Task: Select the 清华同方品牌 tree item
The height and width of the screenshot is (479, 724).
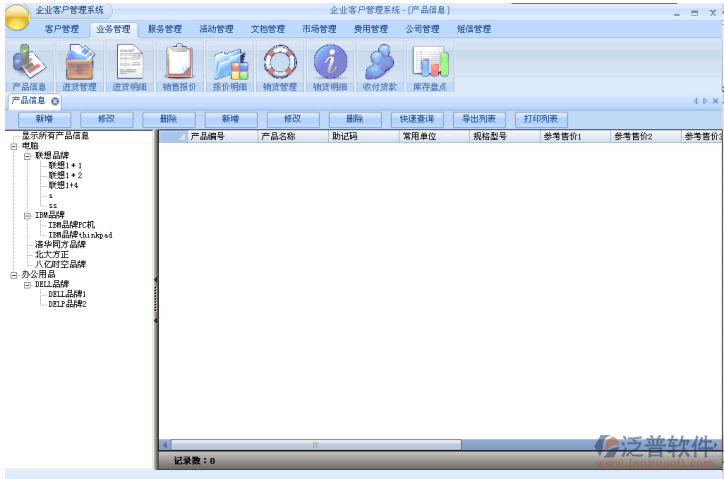Action: pos(60,244)
